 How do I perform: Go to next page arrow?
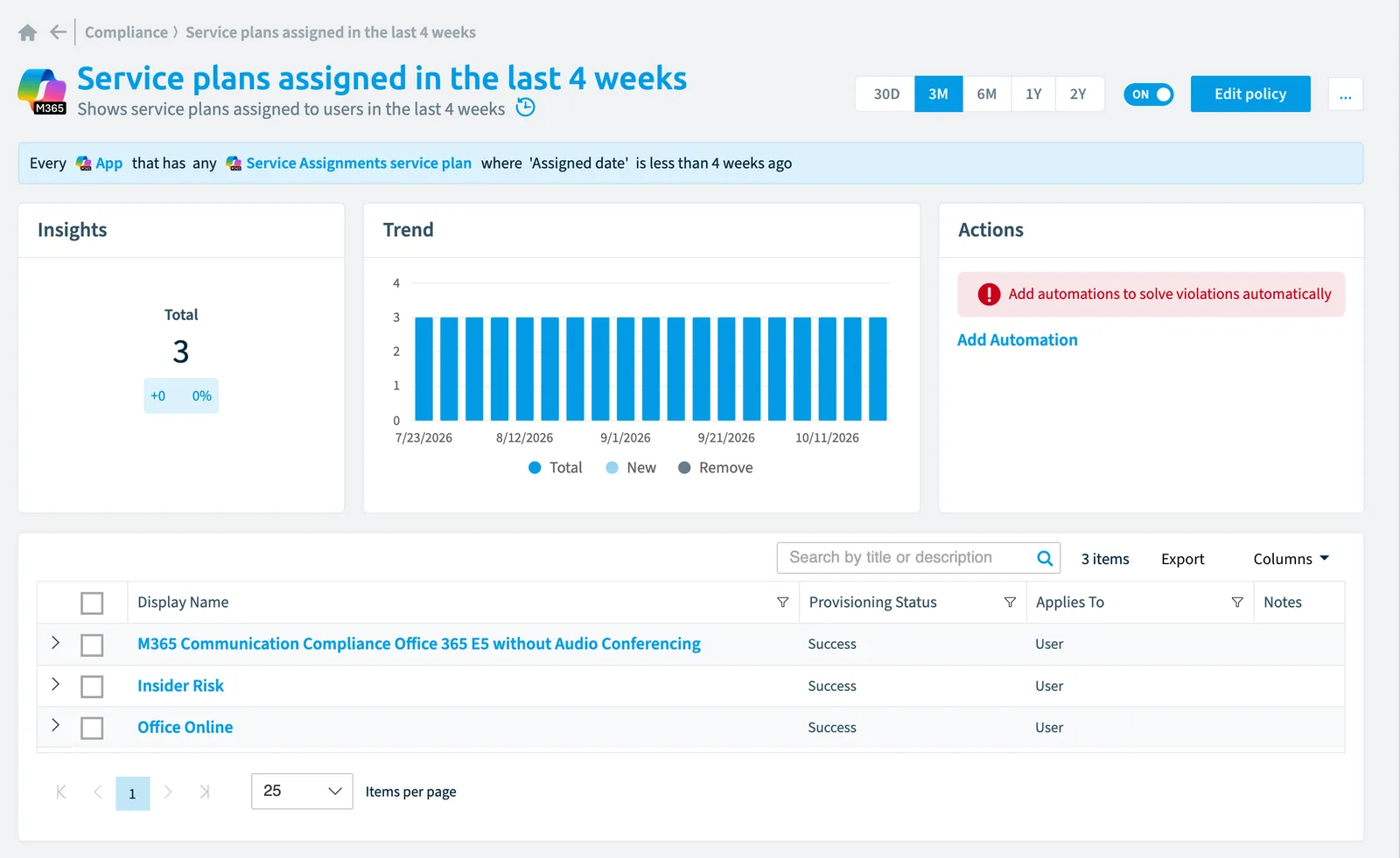pyautogui.click(x=168, y=792)
